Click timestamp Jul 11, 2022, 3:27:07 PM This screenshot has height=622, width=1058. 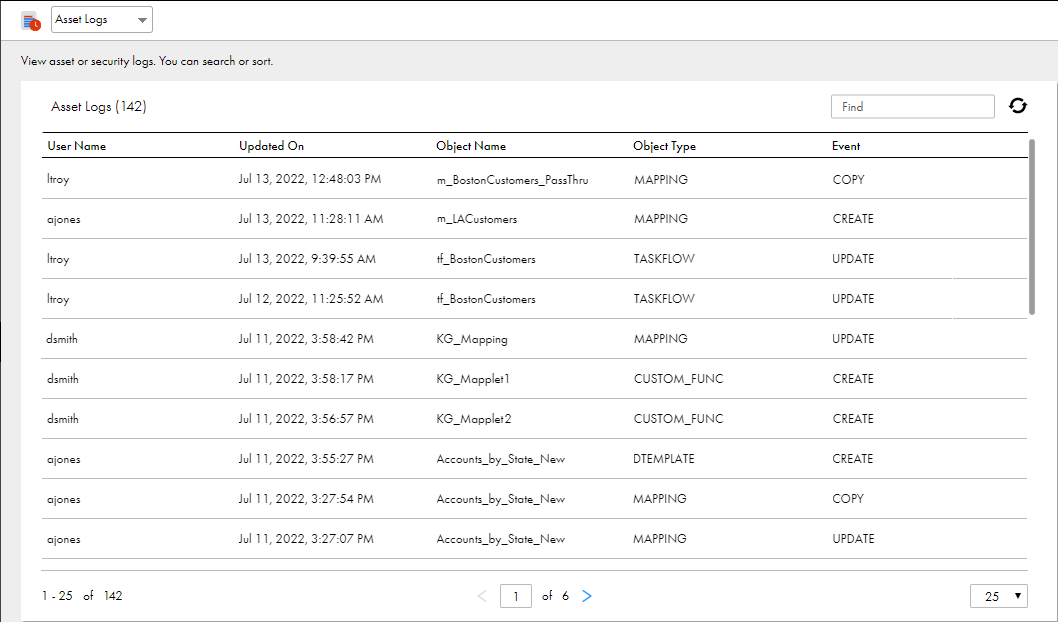[x=306, y=538]
